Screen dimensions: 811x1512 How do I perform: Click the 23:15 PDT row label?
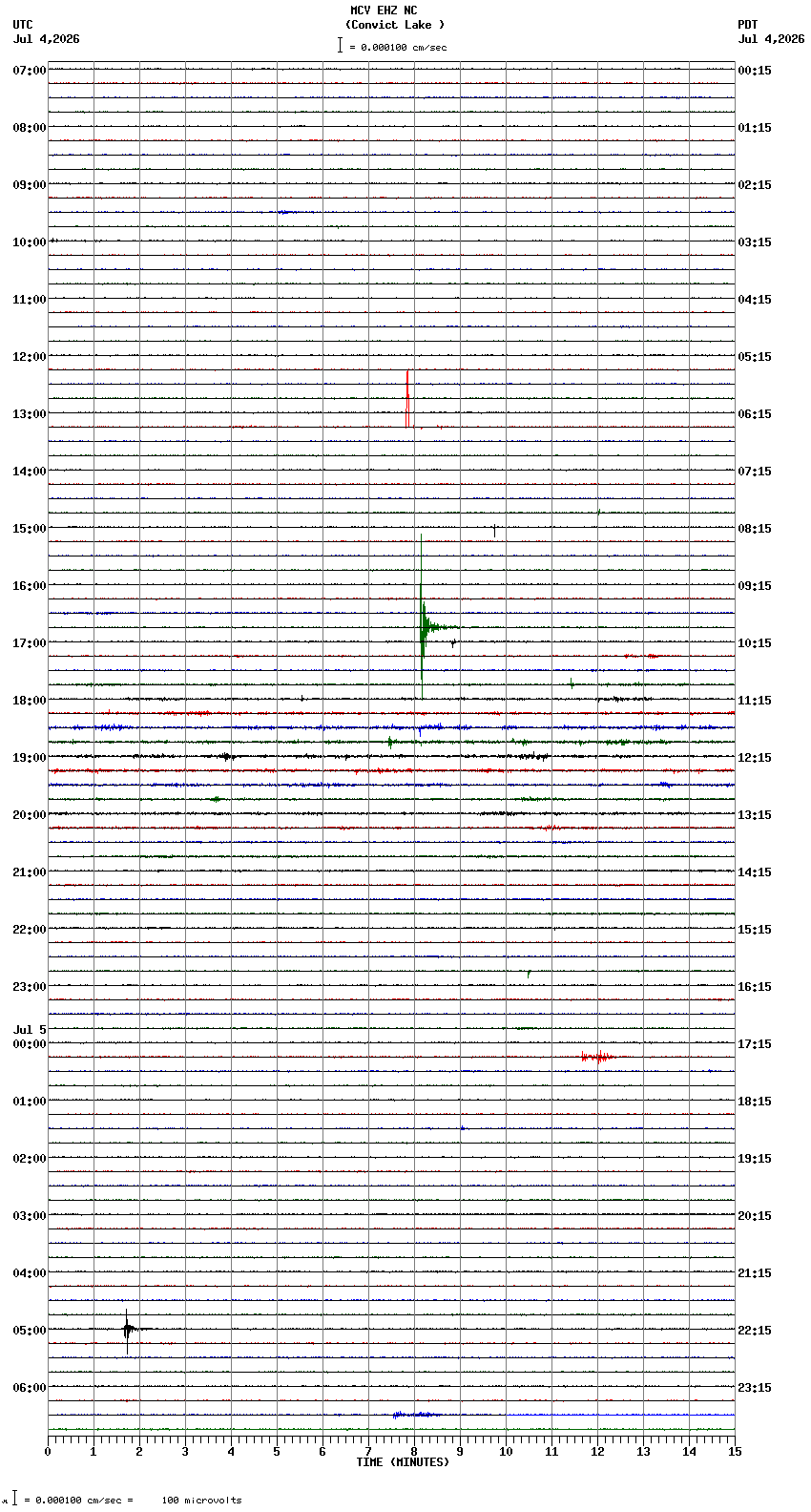[755, 1388]
